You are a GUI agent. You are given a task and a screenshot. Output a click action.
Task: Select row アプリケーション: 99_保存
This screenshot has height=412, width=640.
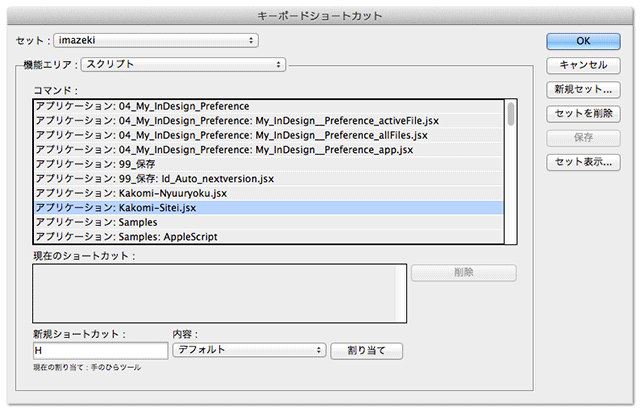[269, 164]
